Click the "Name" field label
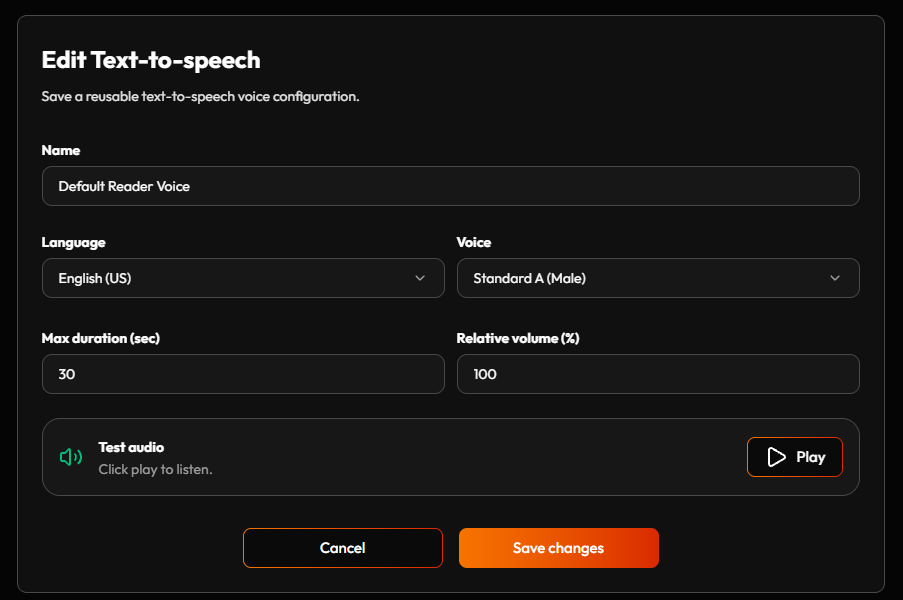 click(x=61, y=150)
